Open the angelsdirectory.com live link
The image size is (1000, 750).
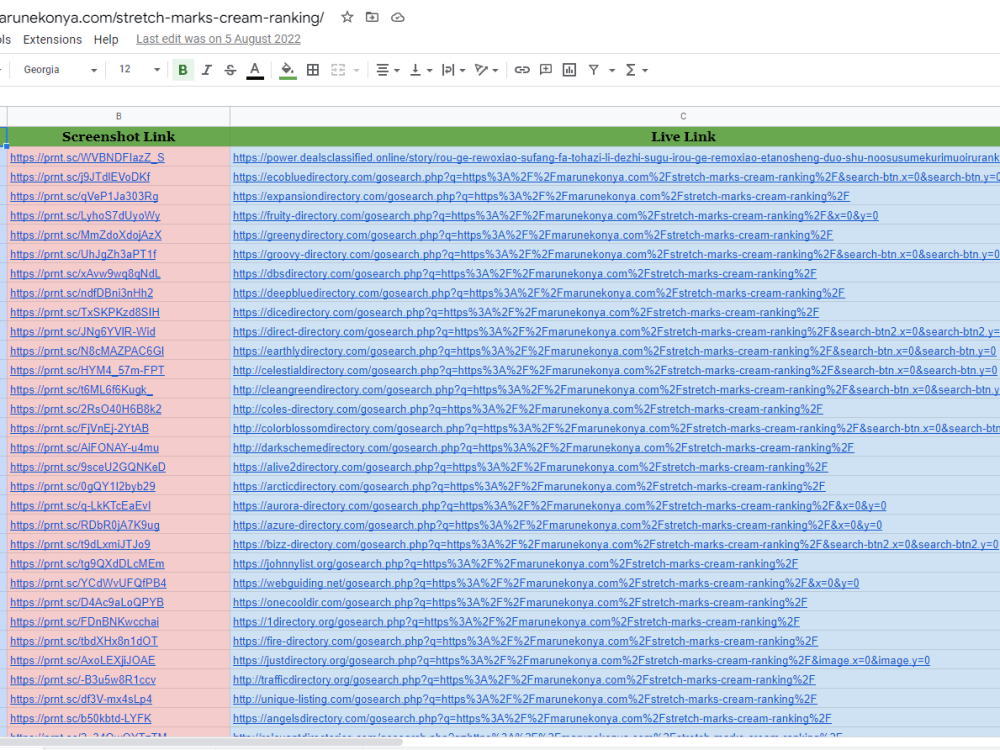[x=533, y=718]
